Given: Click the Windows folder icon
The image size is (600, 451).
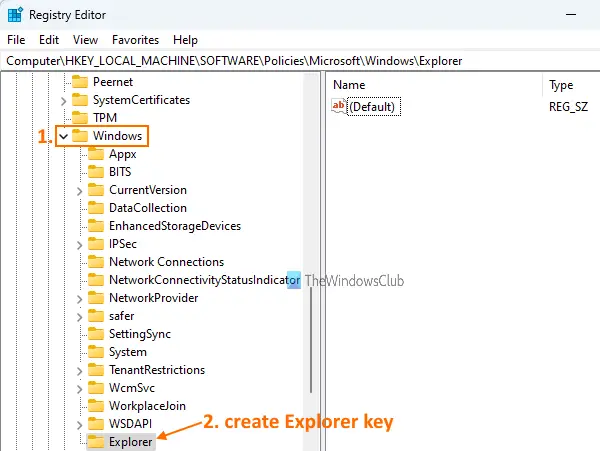Looking at the screenshot, I should 80,135.
